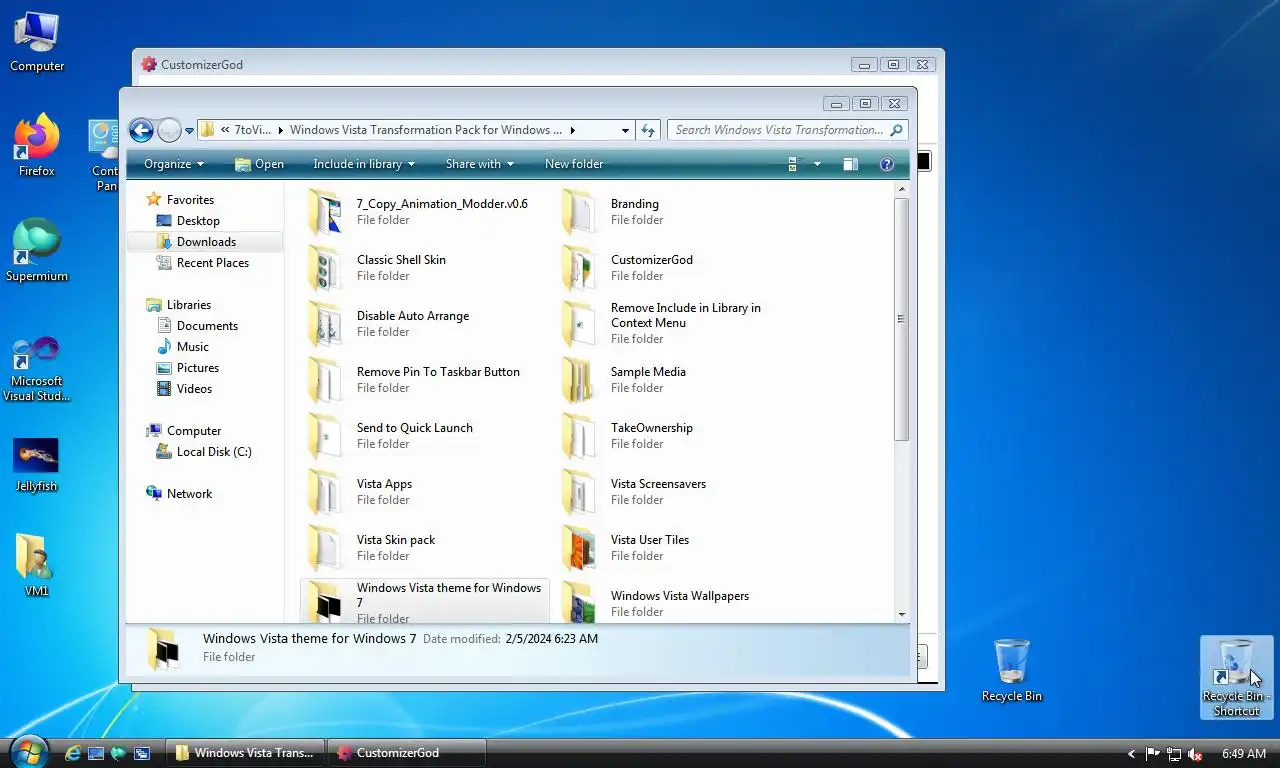Select the Sample Media folder
This screenshot has height=768, width=1280.
click(677, 379)
